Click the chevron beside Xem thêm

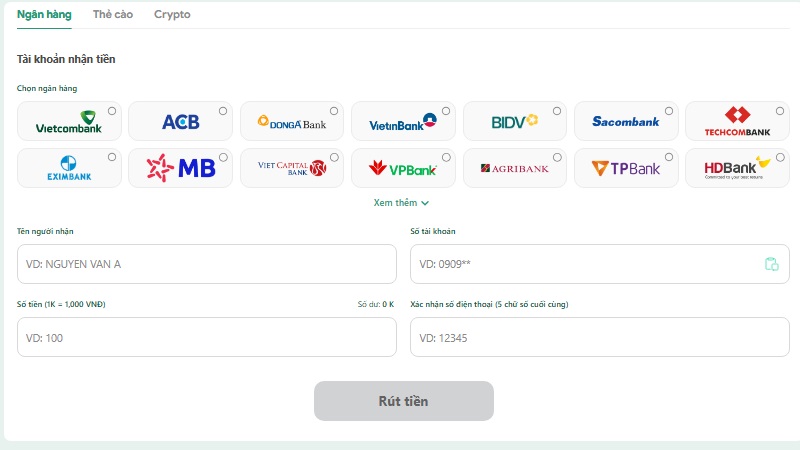(425, 203)
